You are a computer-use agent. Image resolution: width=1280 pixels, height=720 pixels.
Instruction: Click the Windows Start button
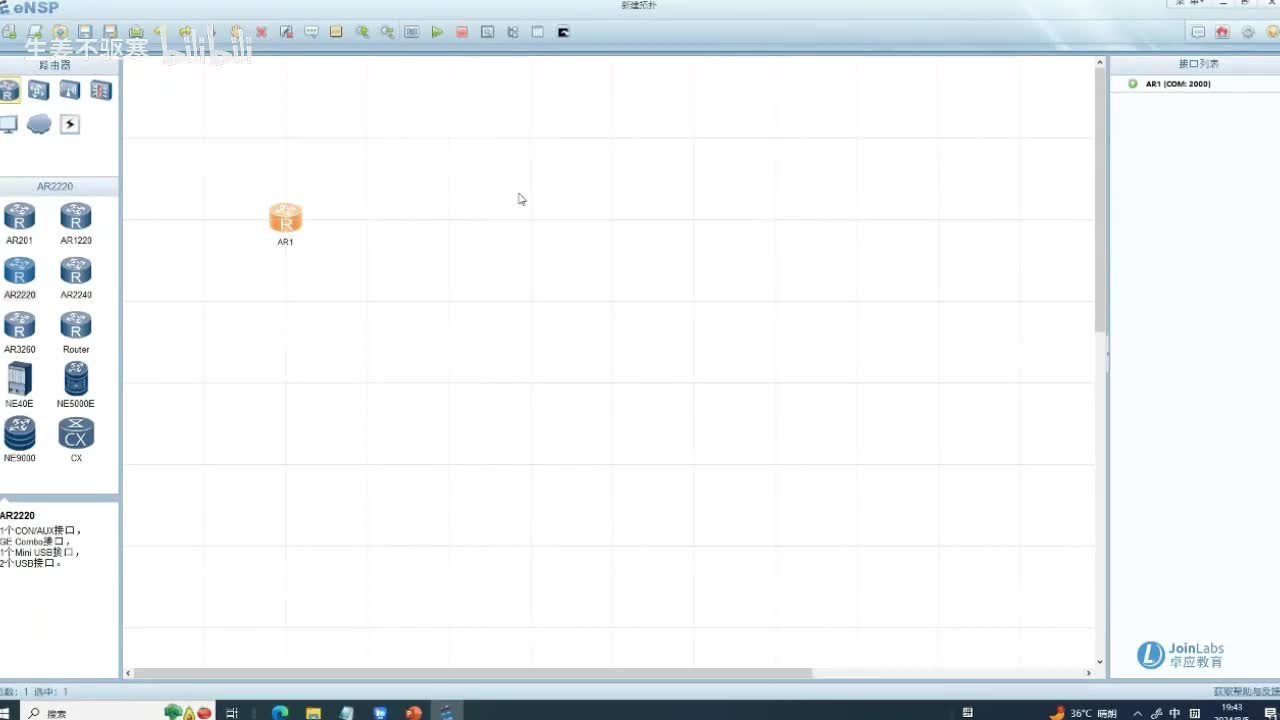7,713
